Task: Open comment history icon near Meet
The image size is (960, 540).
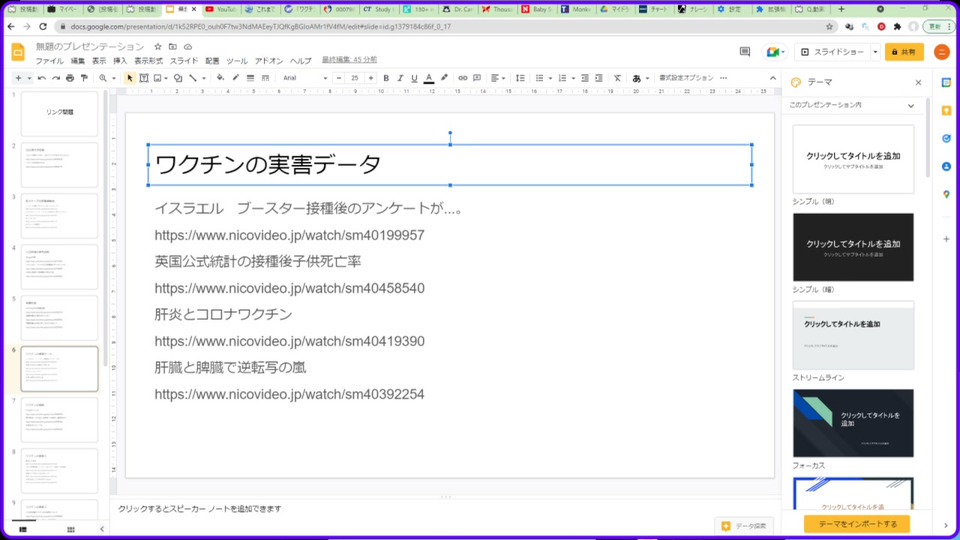Action: [744, 52]
